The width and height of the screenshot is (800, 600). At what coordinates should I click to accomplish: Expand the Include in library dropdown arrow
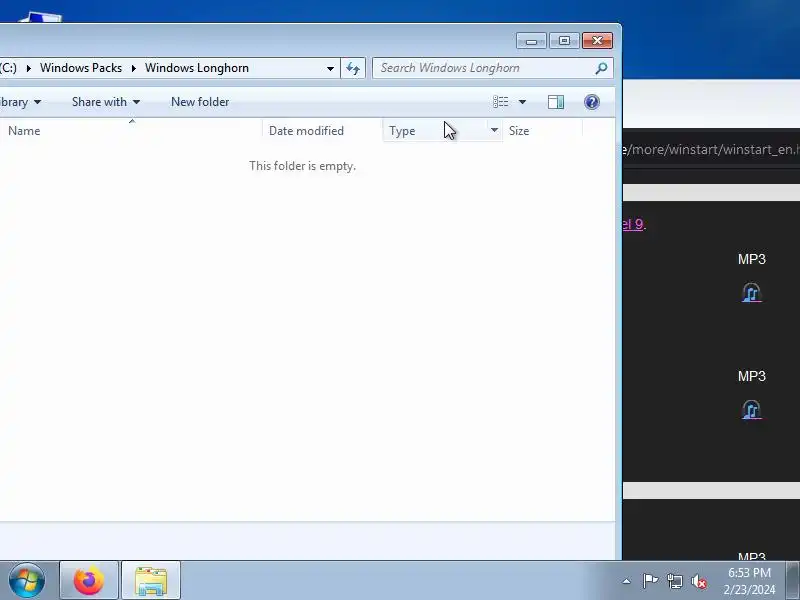pos(37,102)
